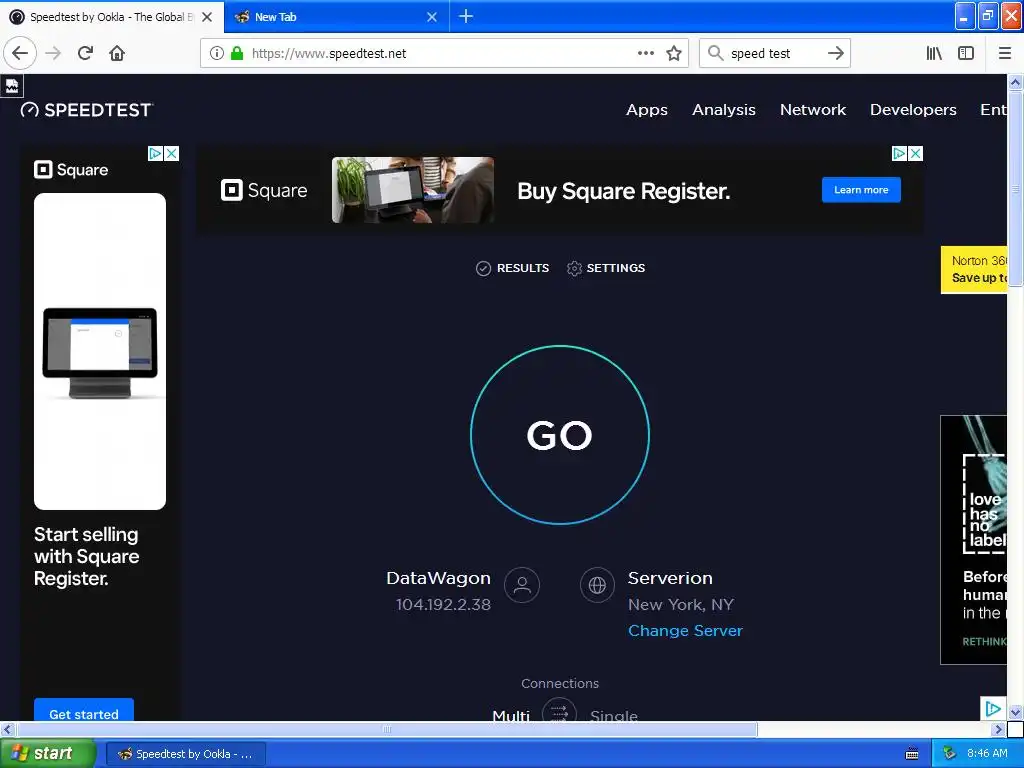Click the Serverion server name

[670, 578]
